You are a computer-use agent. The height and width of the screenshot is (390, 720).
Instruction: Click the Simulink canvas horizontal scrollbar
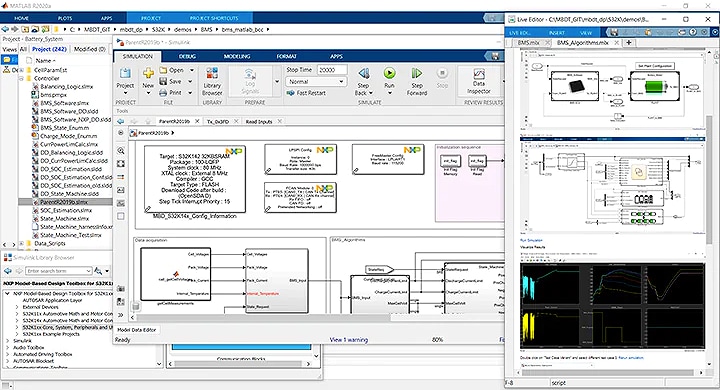(263, 317)
